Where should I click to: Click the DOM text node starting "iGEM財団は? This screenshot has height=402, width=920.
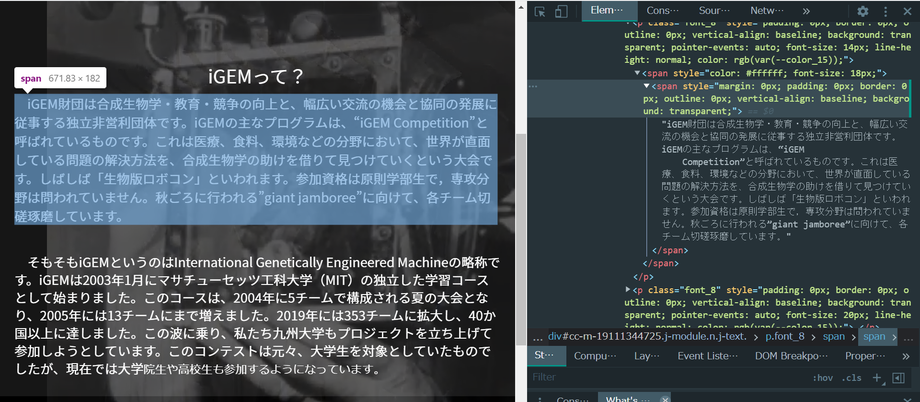786,180
